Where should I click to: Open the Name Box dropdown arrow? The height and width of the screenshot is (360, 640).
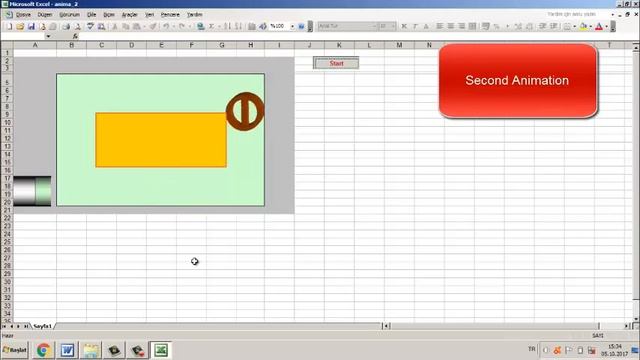point(48,36)
